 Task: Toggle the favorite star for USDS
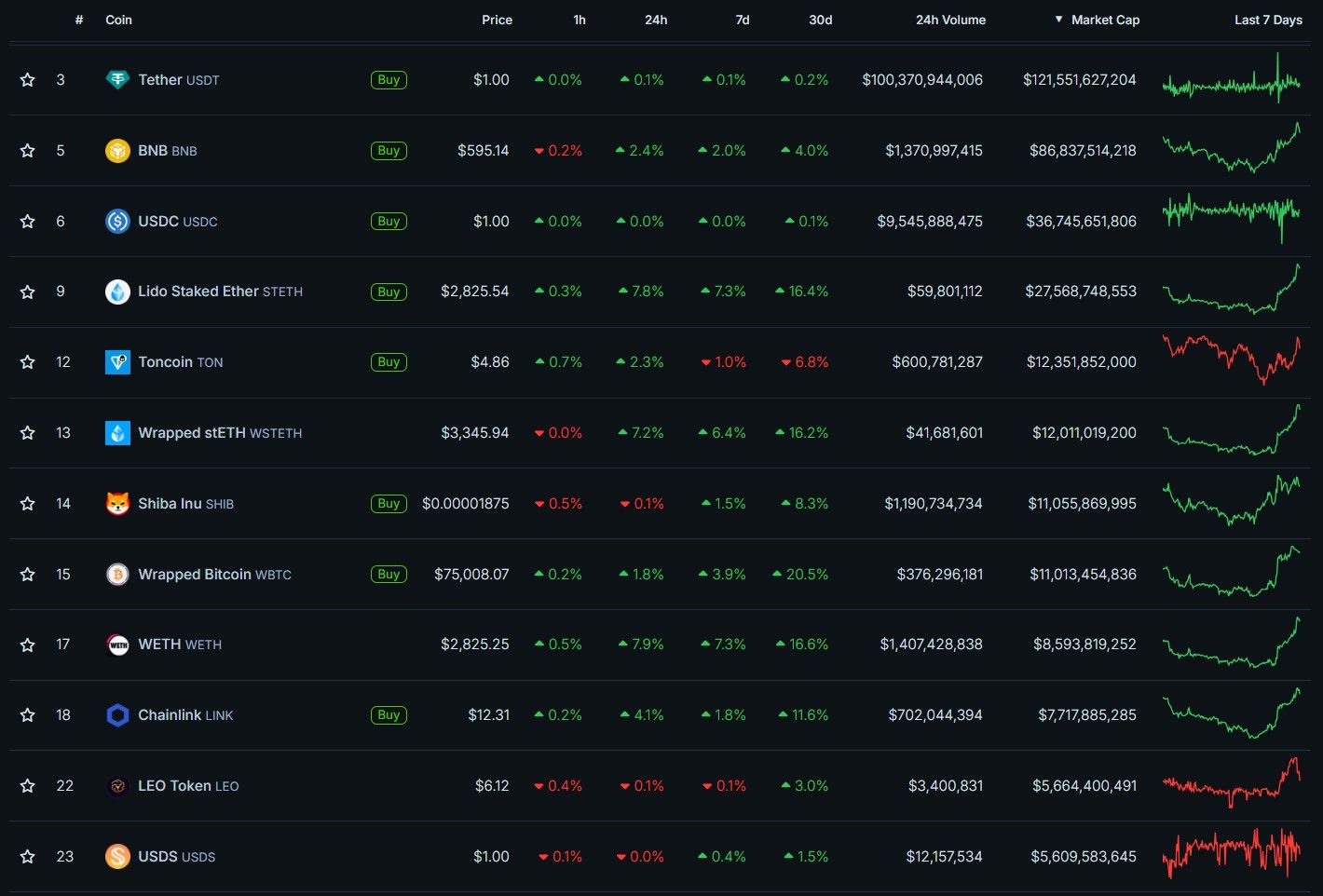(28, 857)
